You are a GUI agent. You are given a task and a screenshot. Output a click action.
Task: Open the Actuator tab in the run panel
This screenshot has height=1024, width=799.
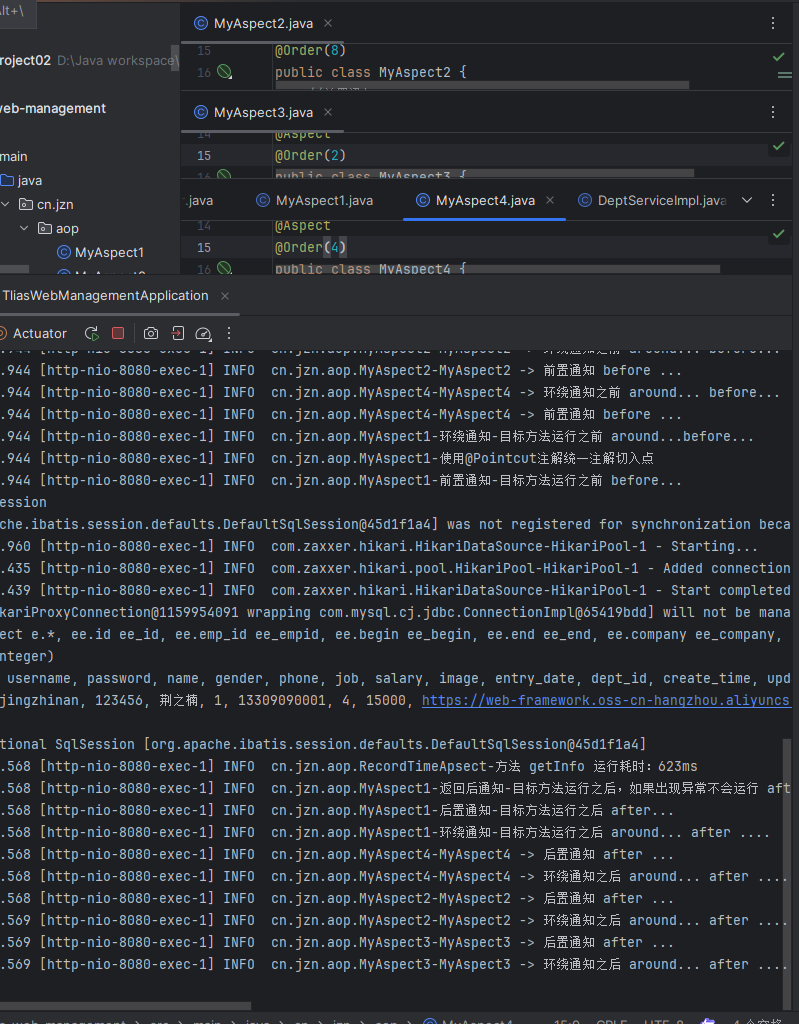coord(33,334)
